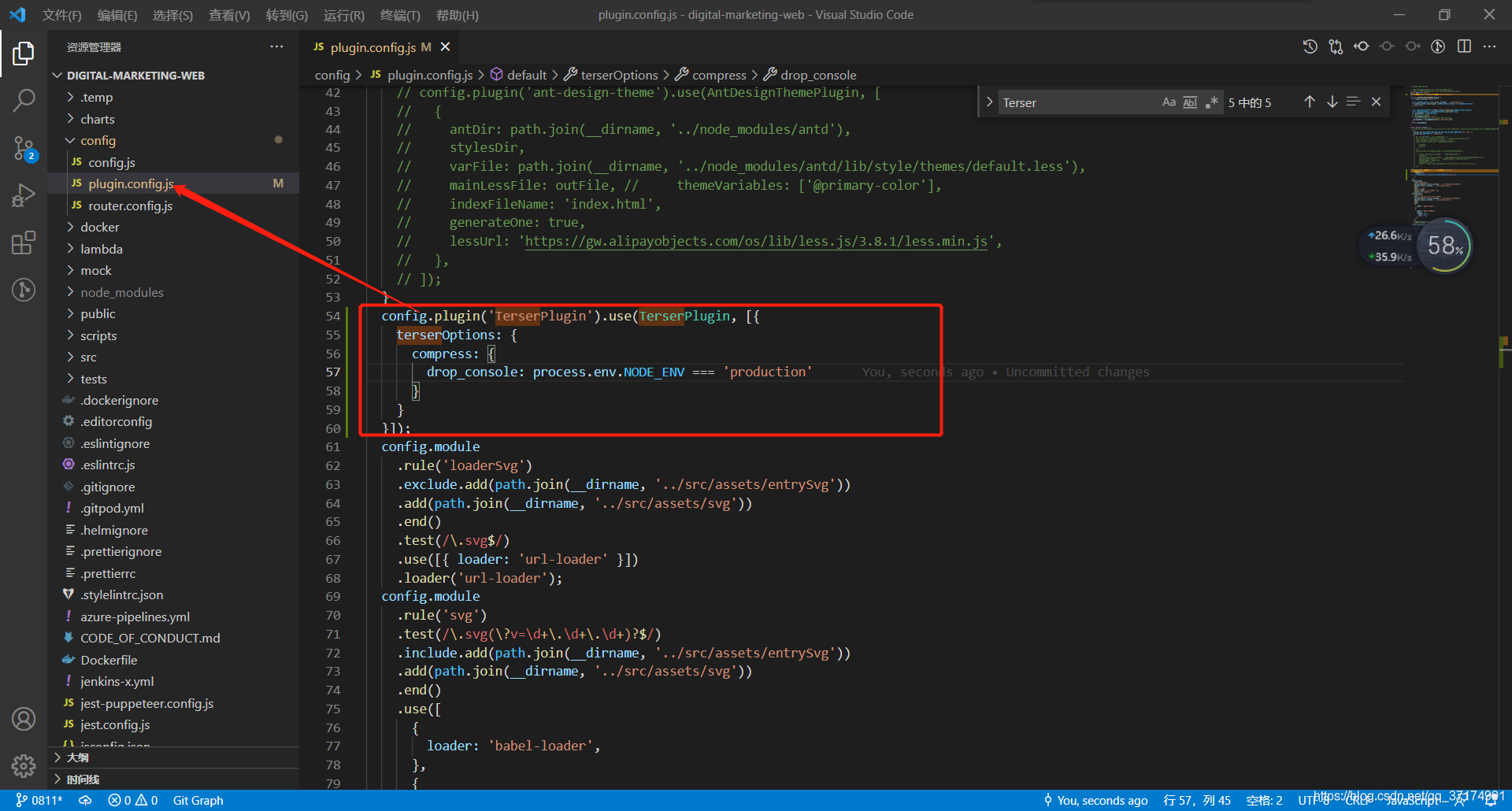This screenshot has height=811, width=1512.
Task: Open the Explorer view icon
Action: pyautogui.click(x=24, y=54)
